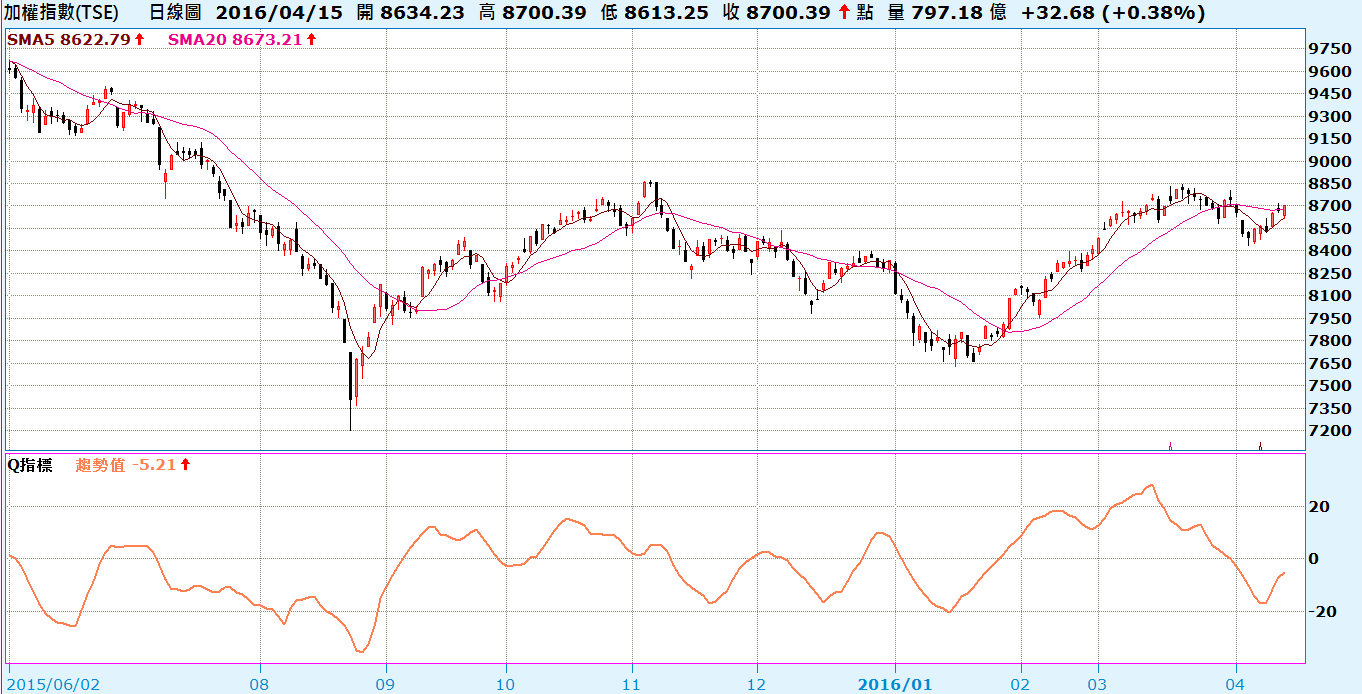Click the 7200 price axis label
The width and height of the screenshot is (1362, 694).
coord(1331,431)
